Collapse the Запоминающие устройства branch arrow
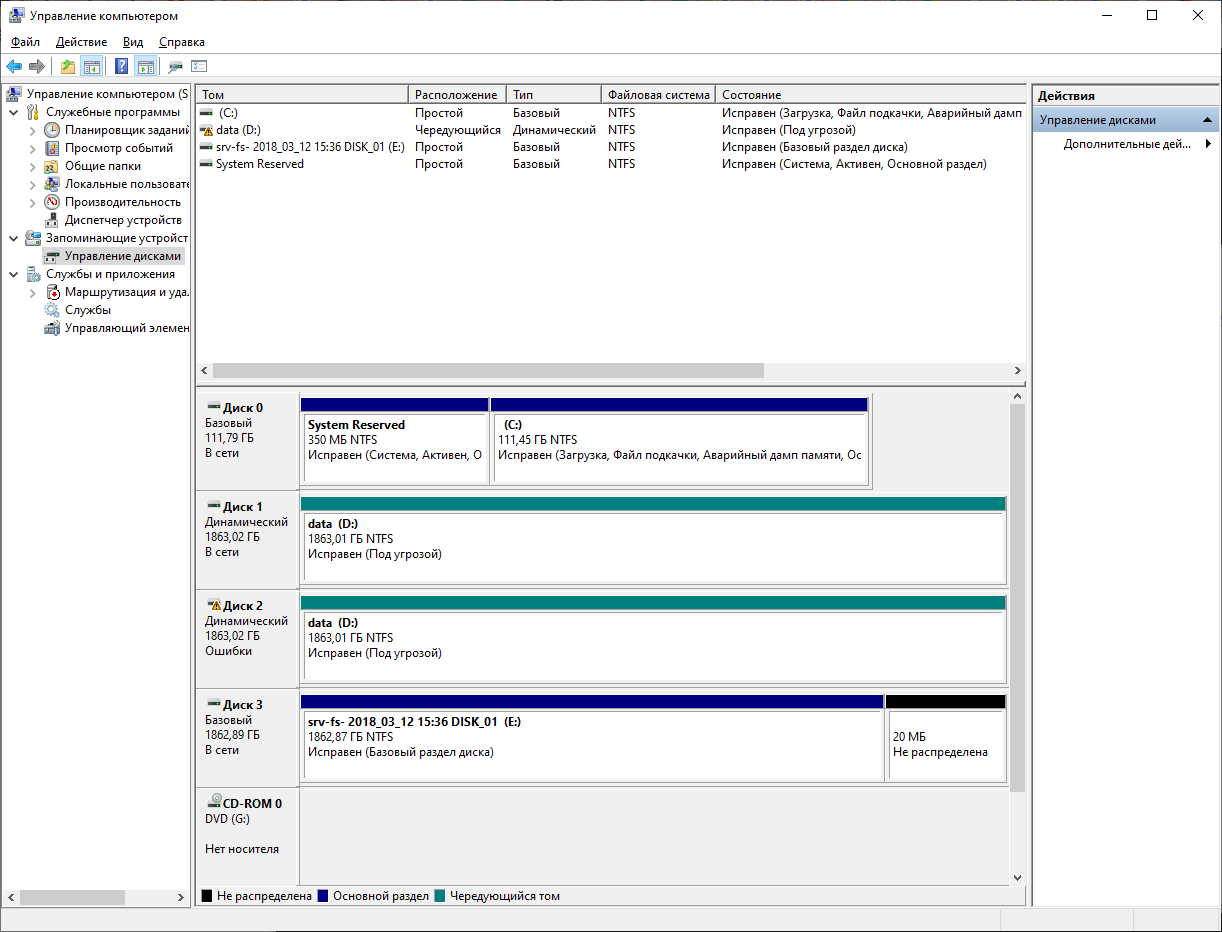Screen dimensions: 1222x932 [13, 238]
